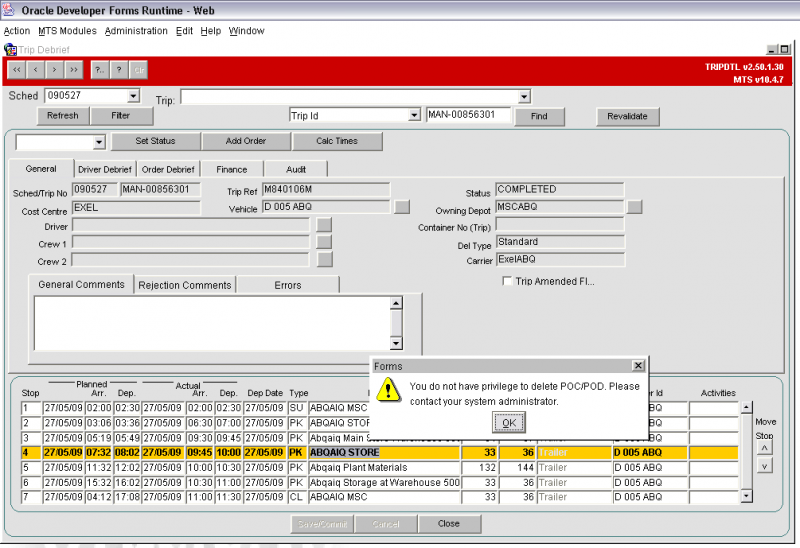The width and height of the screenshot is (800, 548).
Task: Click the Cancel button at bottom
Action: click(386, 524)
